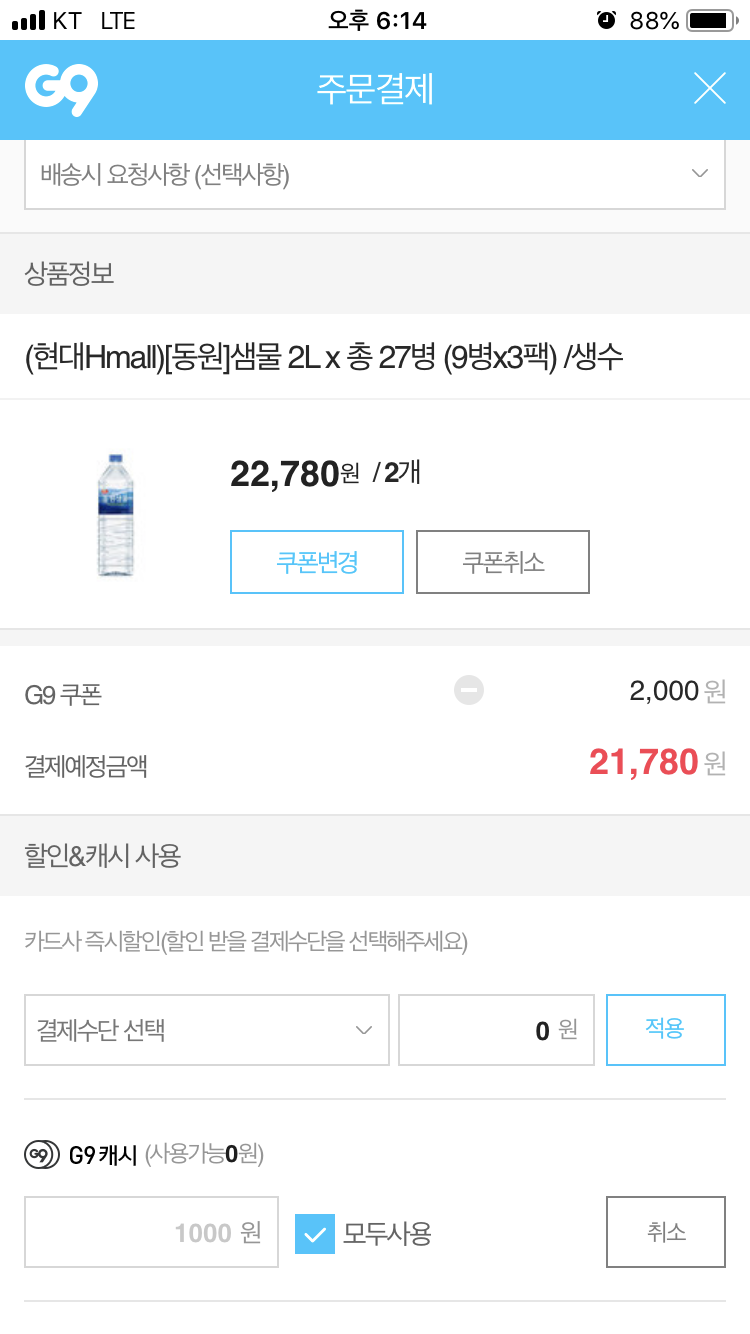This screenshot has height=1334, width=750.
Task: Tap the card discount amount field
Action: (x=496, y=1030)
